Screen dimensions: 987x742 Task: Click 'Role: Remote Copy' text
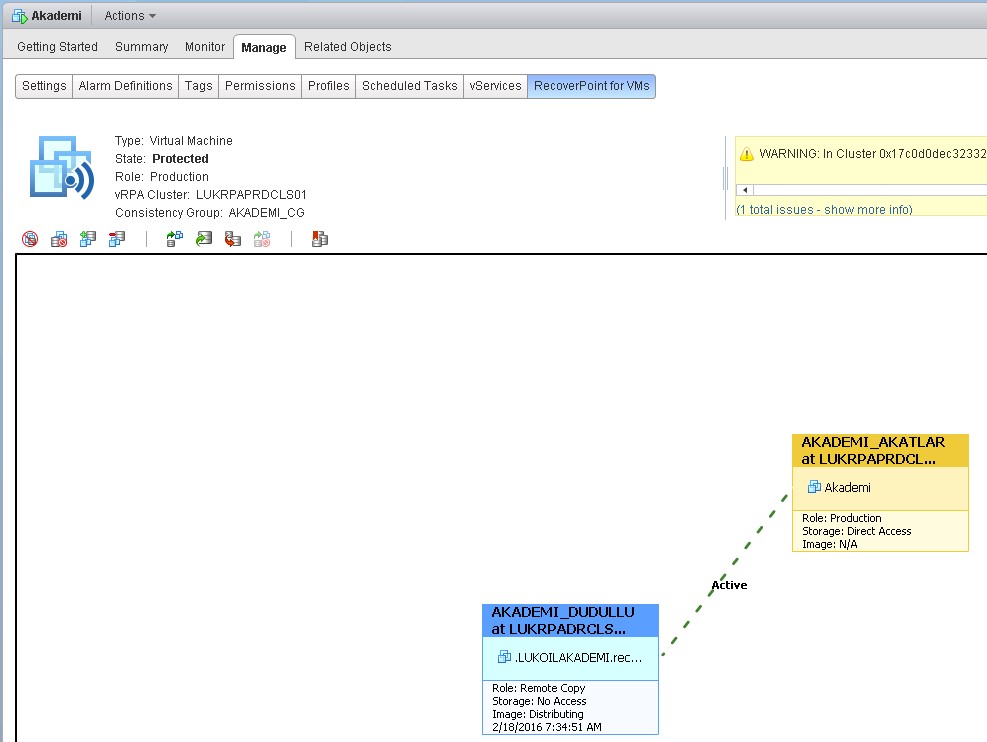point(539,688)
